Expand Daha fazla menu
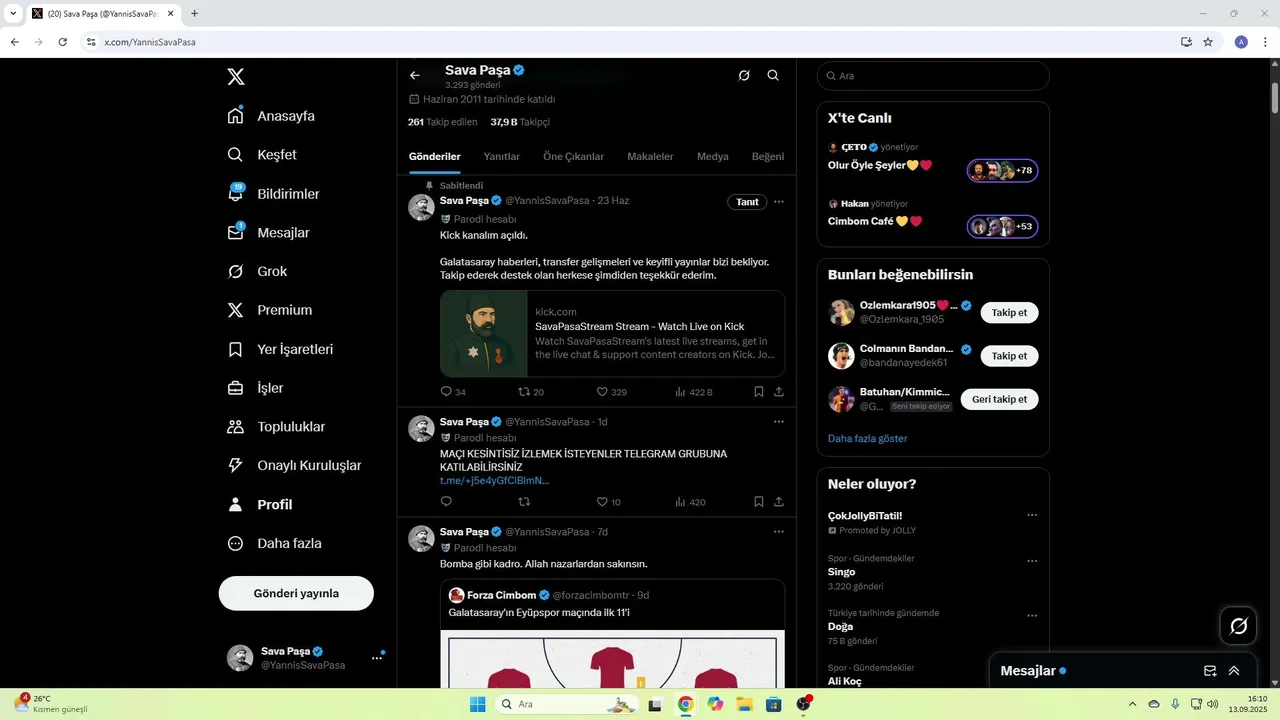 [x=274, y=543]
